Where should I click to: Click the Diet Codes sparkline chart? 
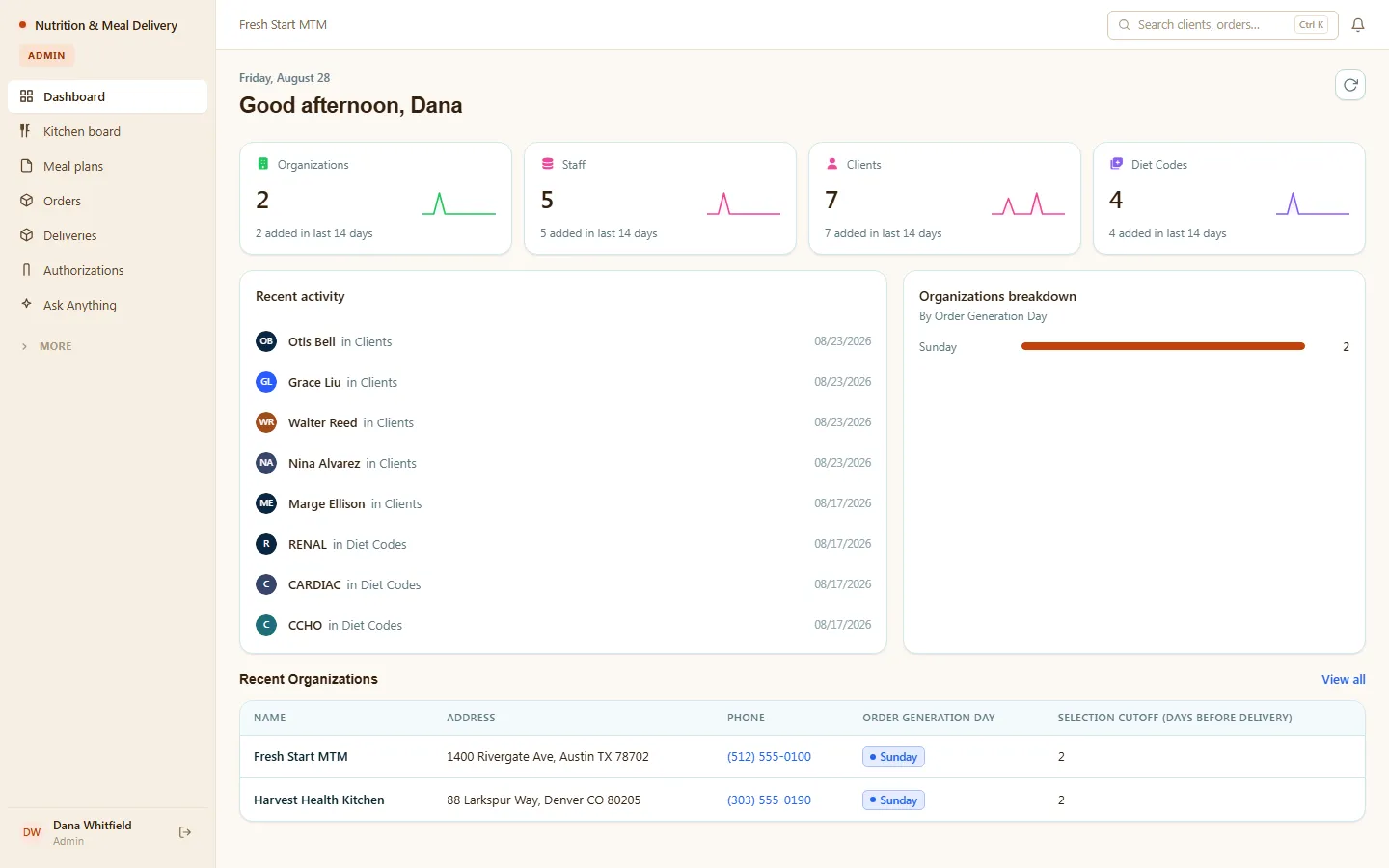pyautogui.click(x=1313, y=203)
